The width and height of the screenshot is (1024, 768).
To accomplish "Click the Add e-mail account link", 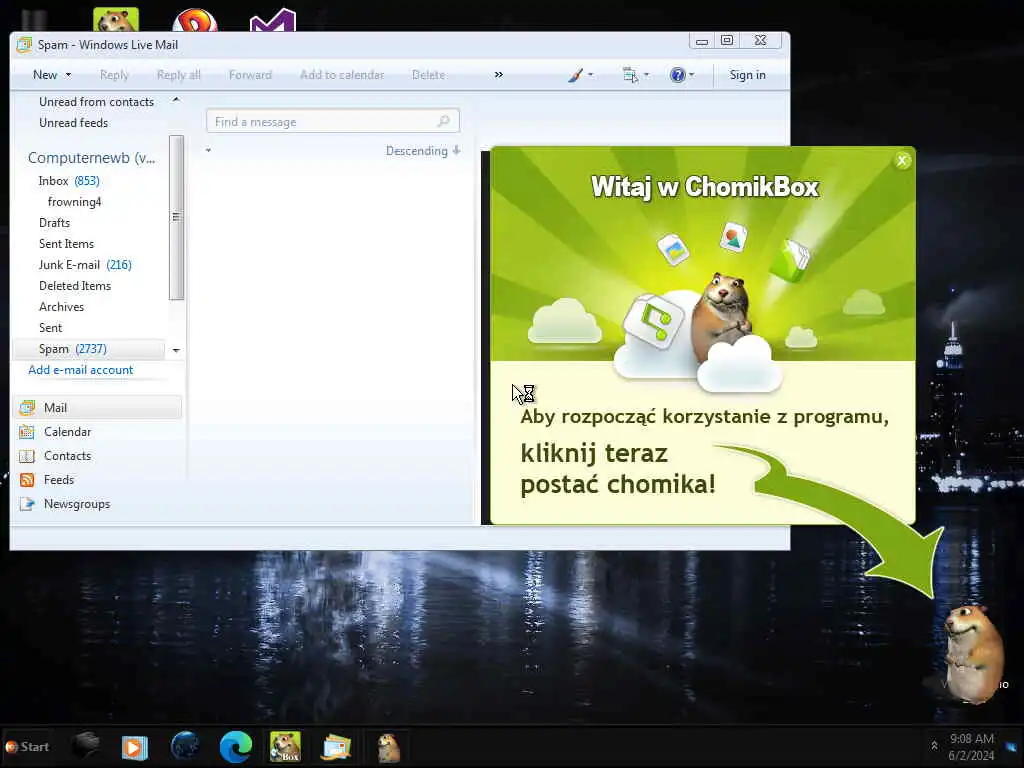I will pos(80,370).
